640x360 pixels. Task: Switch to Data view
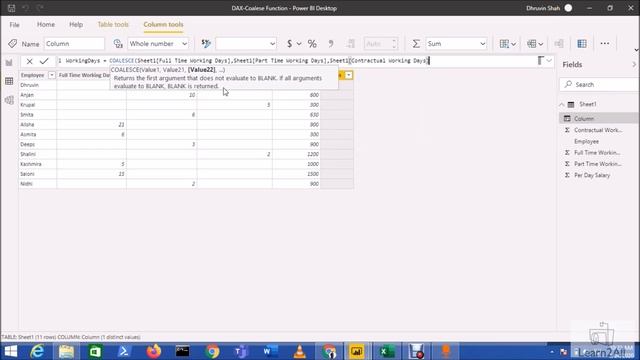9,81
